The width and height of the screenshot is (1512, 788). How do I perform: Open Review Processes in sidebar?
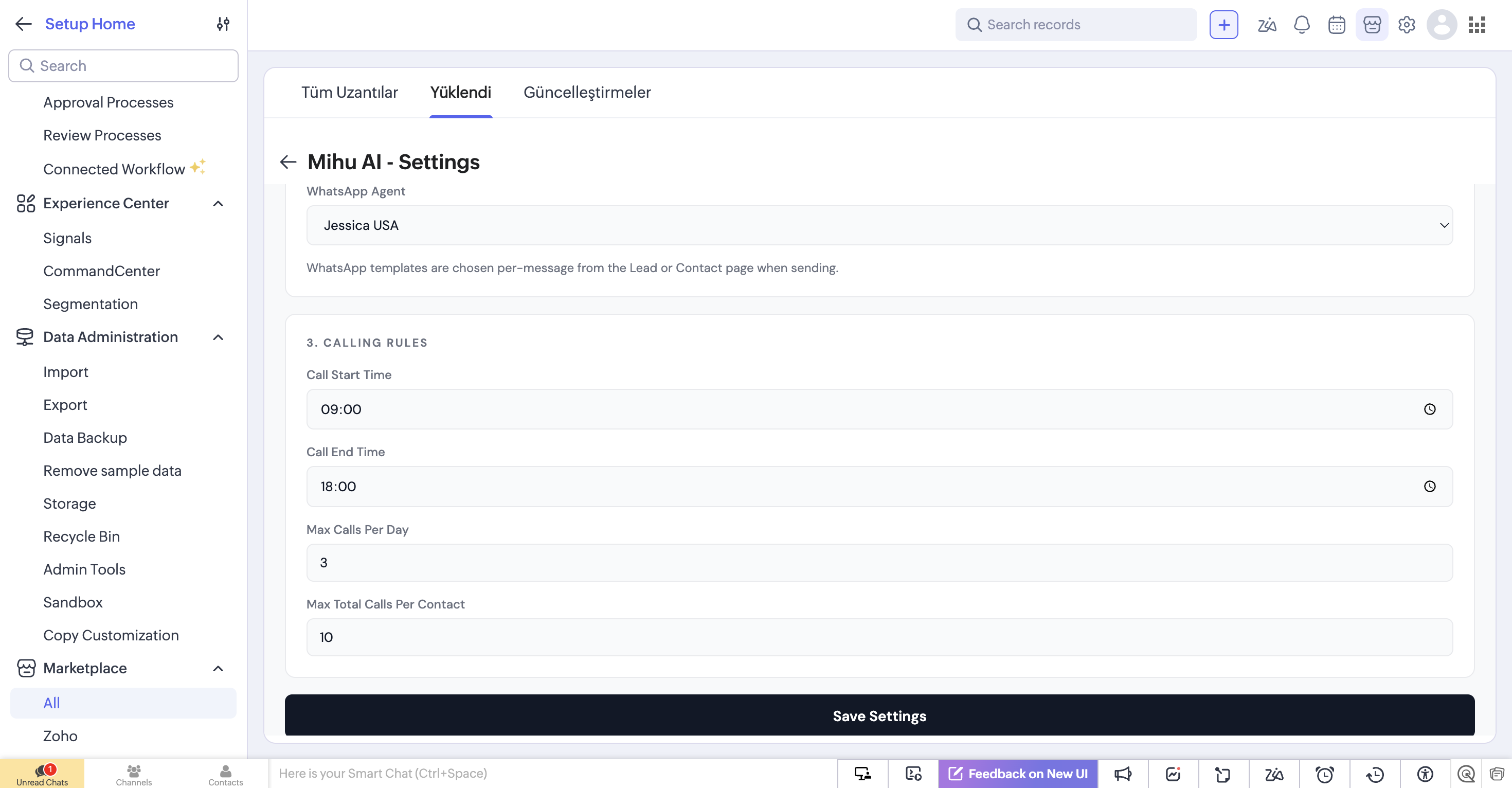102,135
